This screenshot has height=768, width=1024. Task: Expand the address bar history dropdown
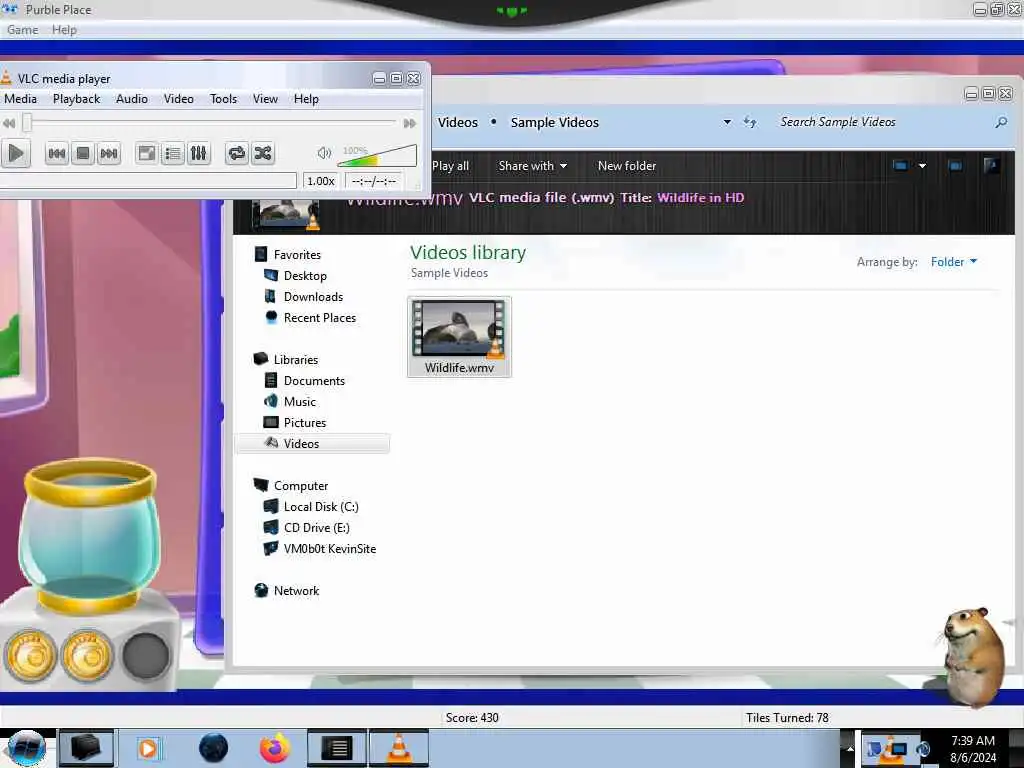coord(727,122)
